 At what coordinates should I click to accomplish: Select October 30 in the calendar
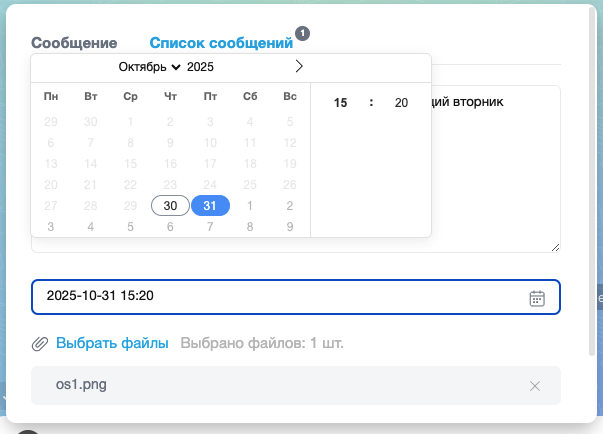pyautogui.click(x=170, y=205)
